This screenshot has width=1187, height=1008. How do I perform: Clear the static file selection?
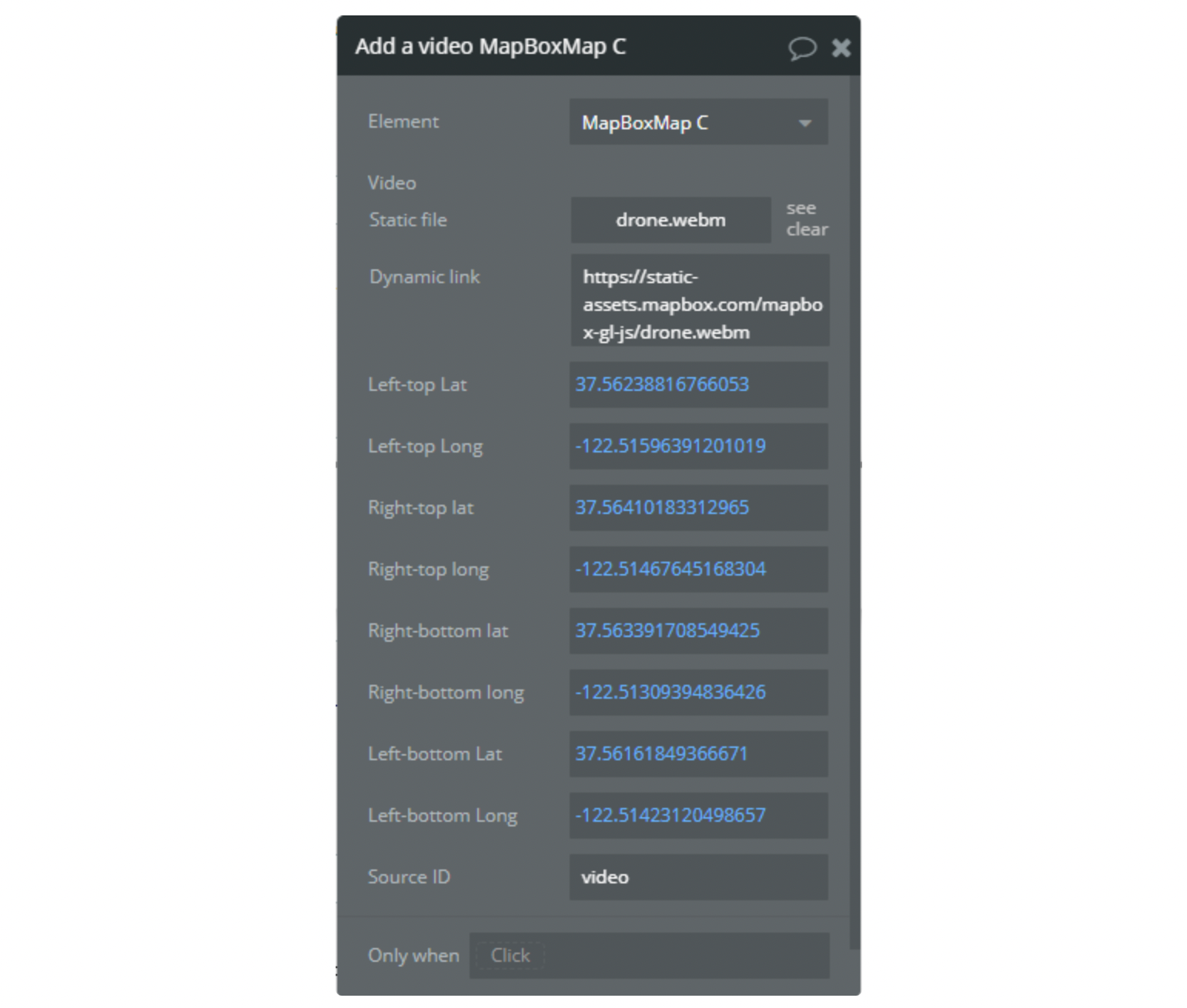(807, 229)
